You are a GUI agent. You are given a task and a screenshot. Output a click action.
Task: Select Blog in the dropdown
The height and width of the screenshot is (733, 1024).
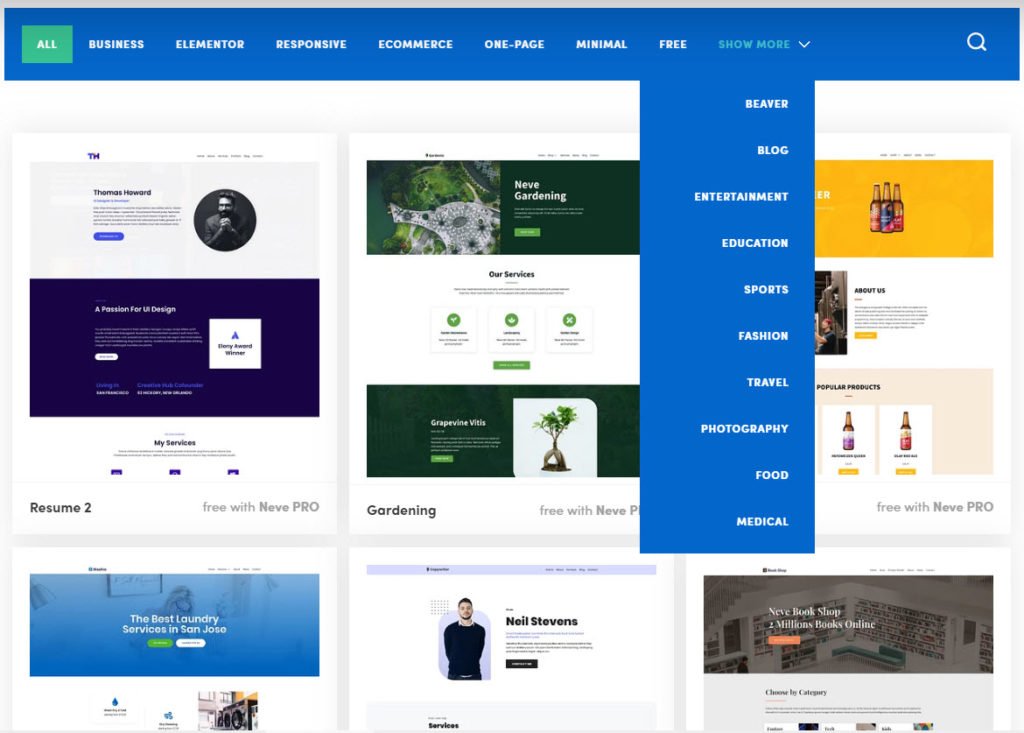tap(773, 150)
